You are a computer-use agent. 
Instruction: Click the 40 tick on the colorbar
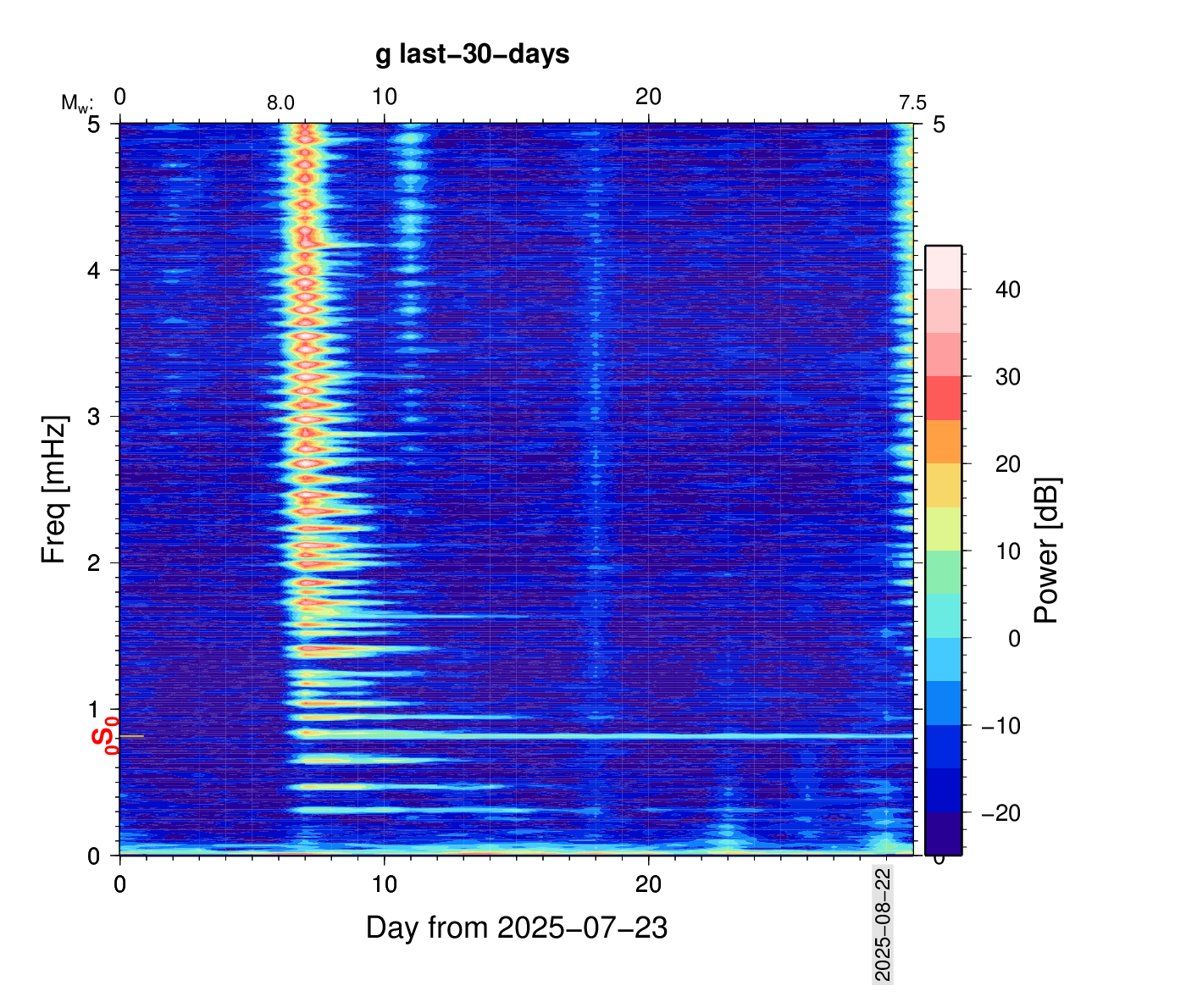click(1007, 290)
